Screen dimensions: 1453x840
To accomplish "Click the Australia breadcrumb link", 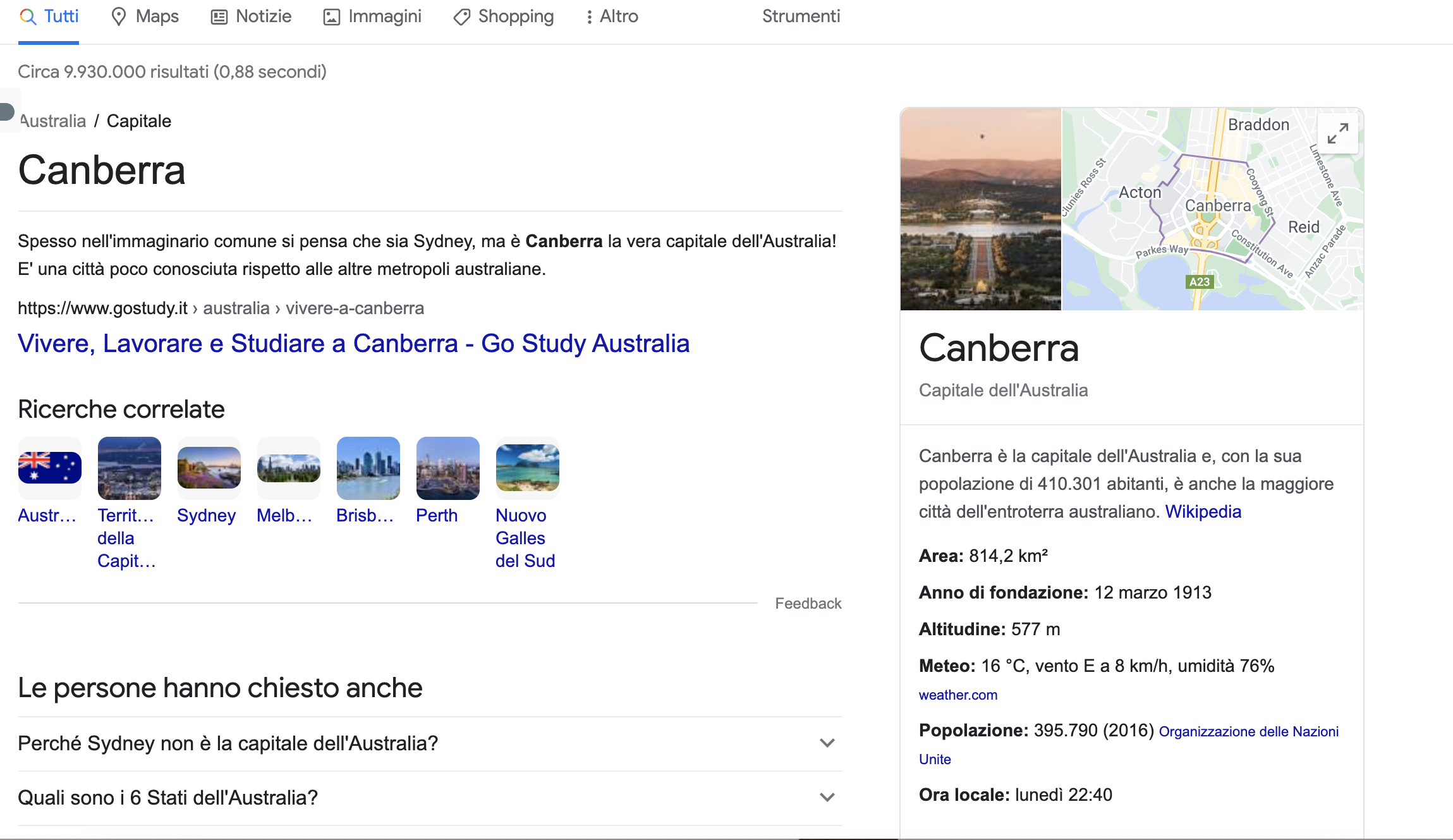I will click(53, 121).
